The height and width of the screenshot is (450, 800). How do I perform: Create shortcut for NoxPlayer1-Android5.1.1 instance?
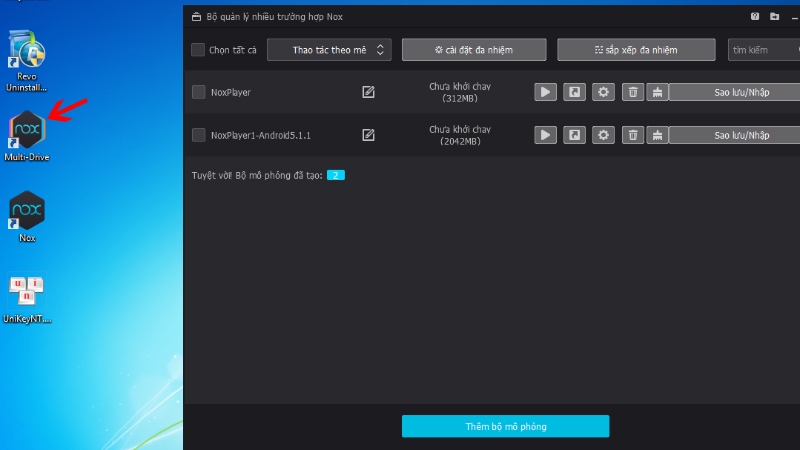pyautogui.click(x=574, y=135)
